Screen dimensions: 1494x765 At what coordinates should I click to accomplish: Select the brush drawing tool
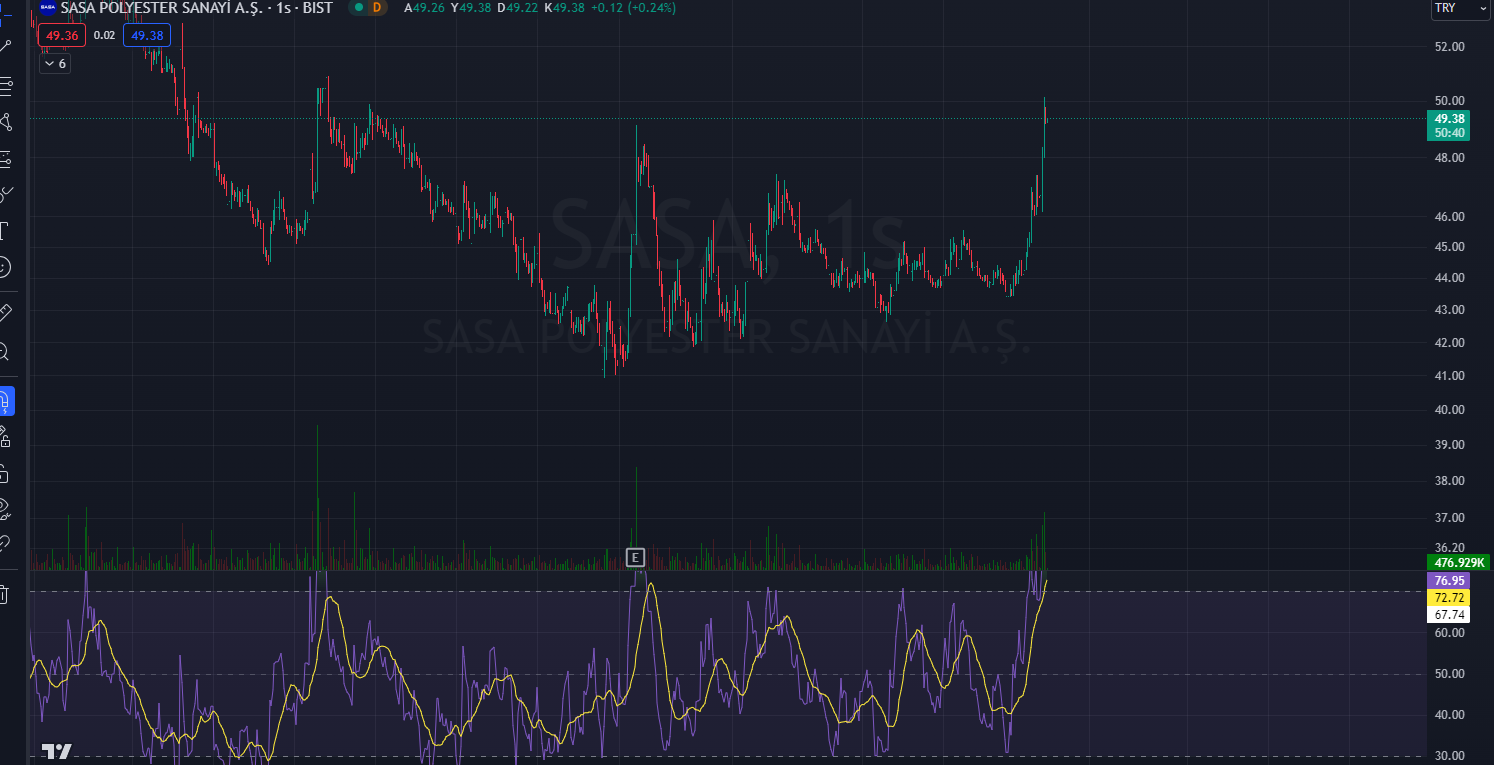[x=5, y=195]
